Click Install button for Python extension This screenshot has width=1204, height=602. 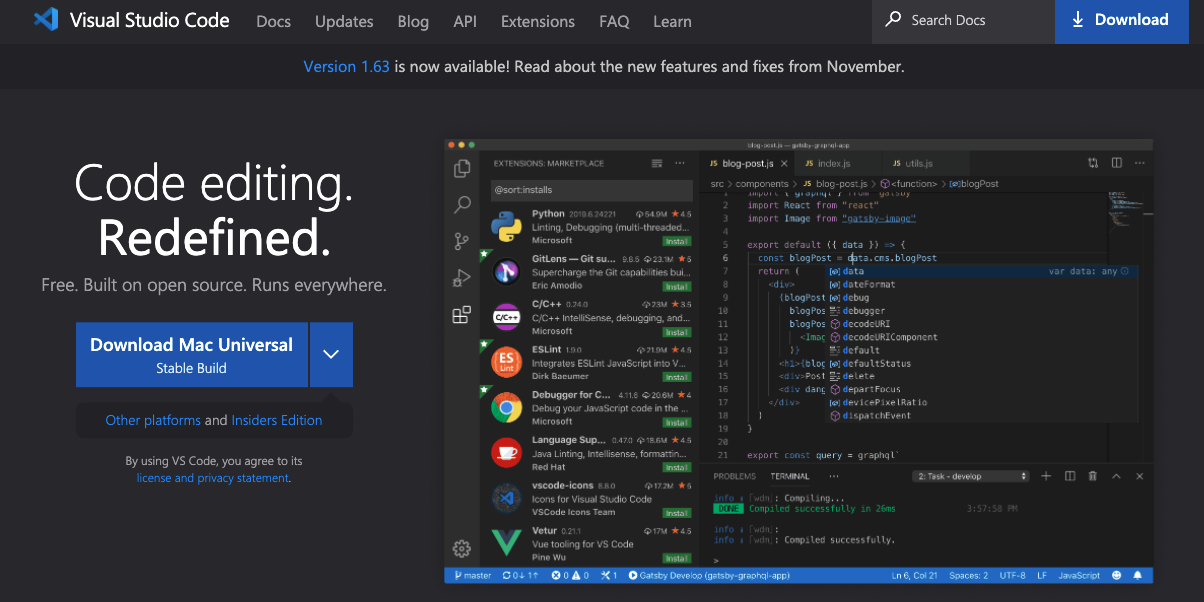[677, 241]
